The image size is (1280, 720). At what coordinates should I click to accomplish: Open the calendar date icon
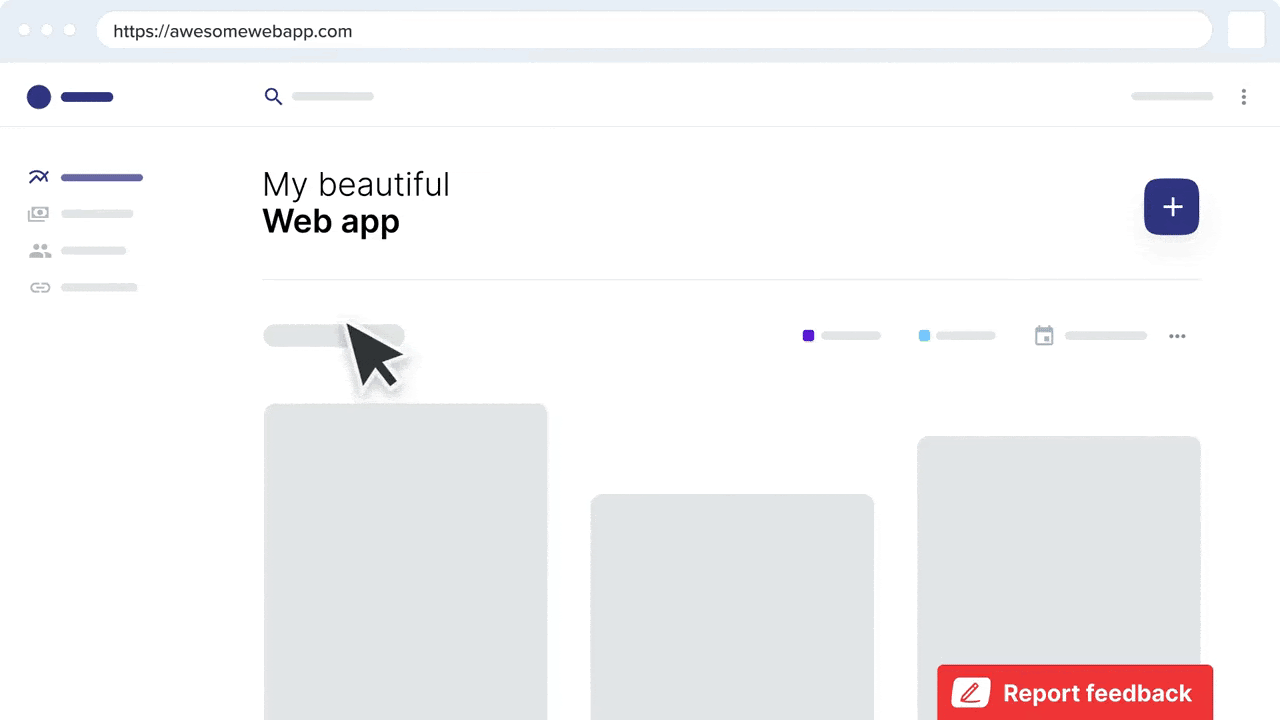pyautogui.click(x=1044, y=336)
